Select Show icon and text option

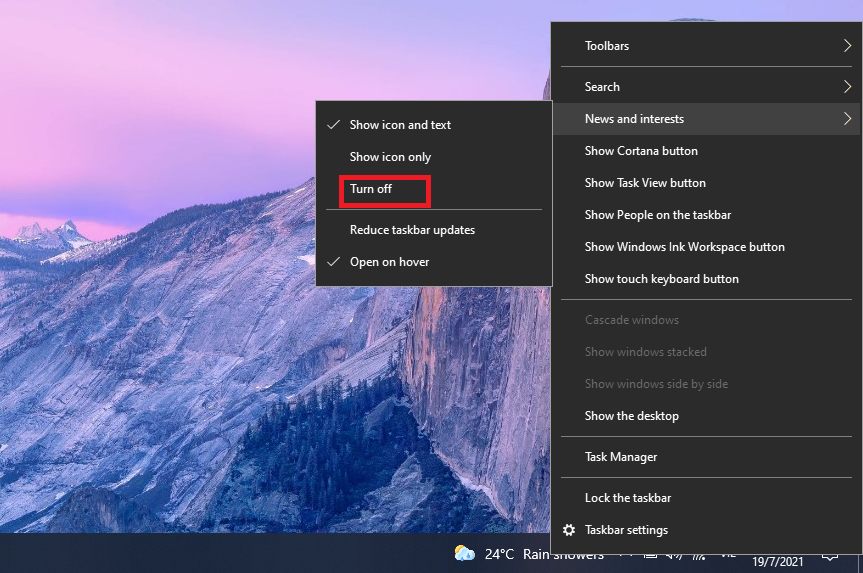[434, 125]
